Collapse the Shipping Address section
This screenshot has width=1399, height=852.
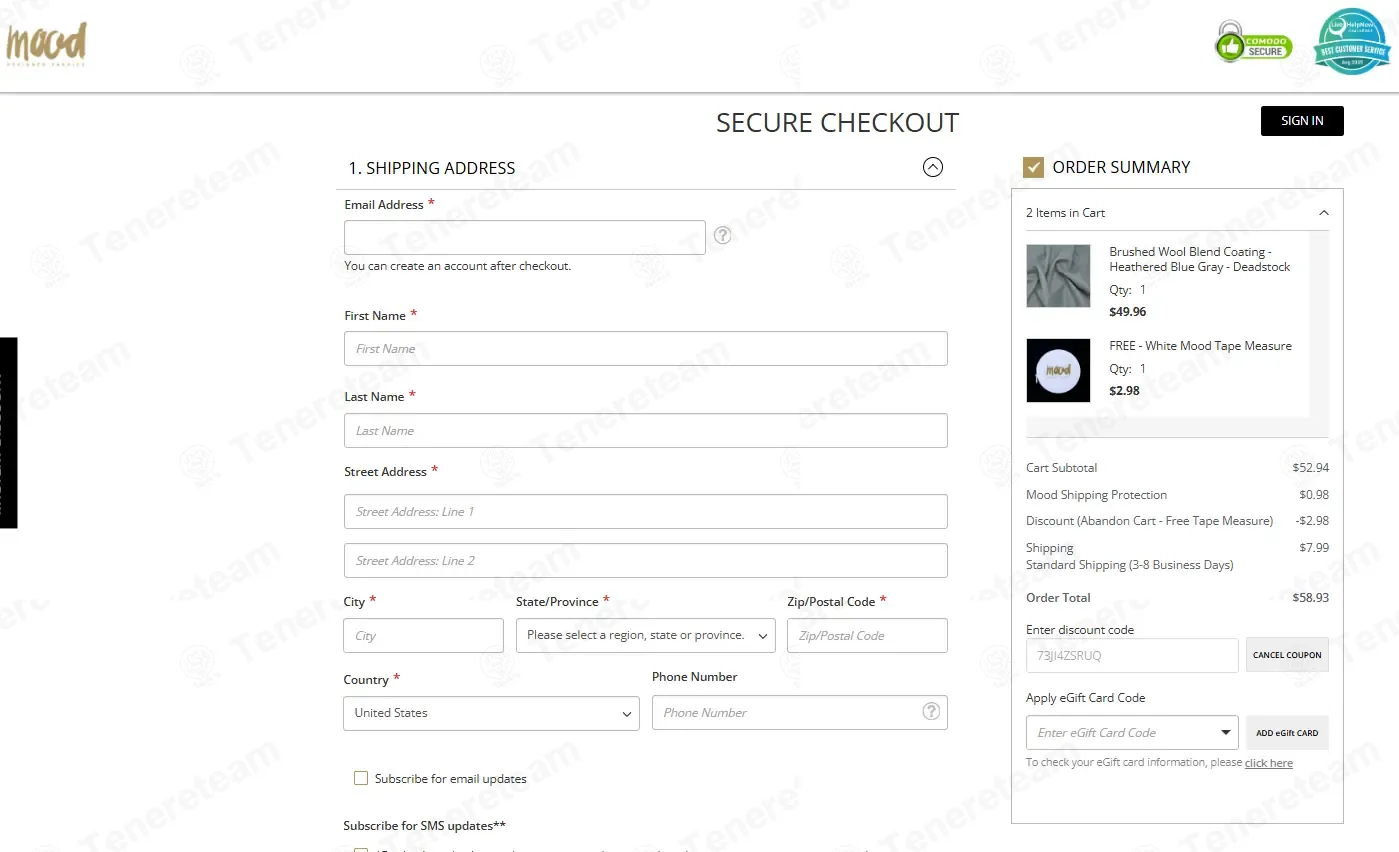point(932,167)
